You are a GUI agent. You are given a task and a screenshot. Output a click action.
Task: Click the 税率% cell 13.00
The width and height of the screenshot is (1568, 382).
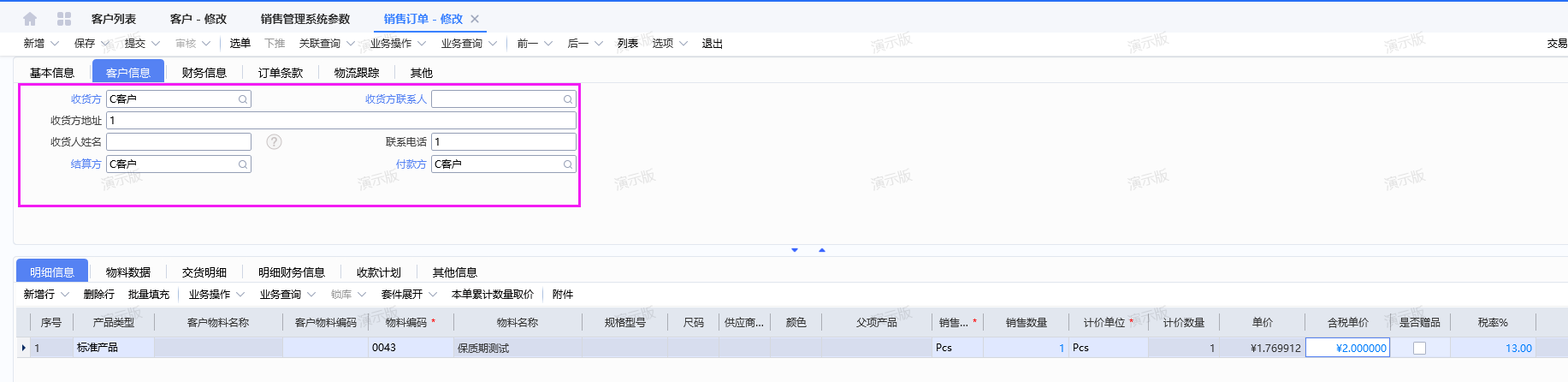1493,348
